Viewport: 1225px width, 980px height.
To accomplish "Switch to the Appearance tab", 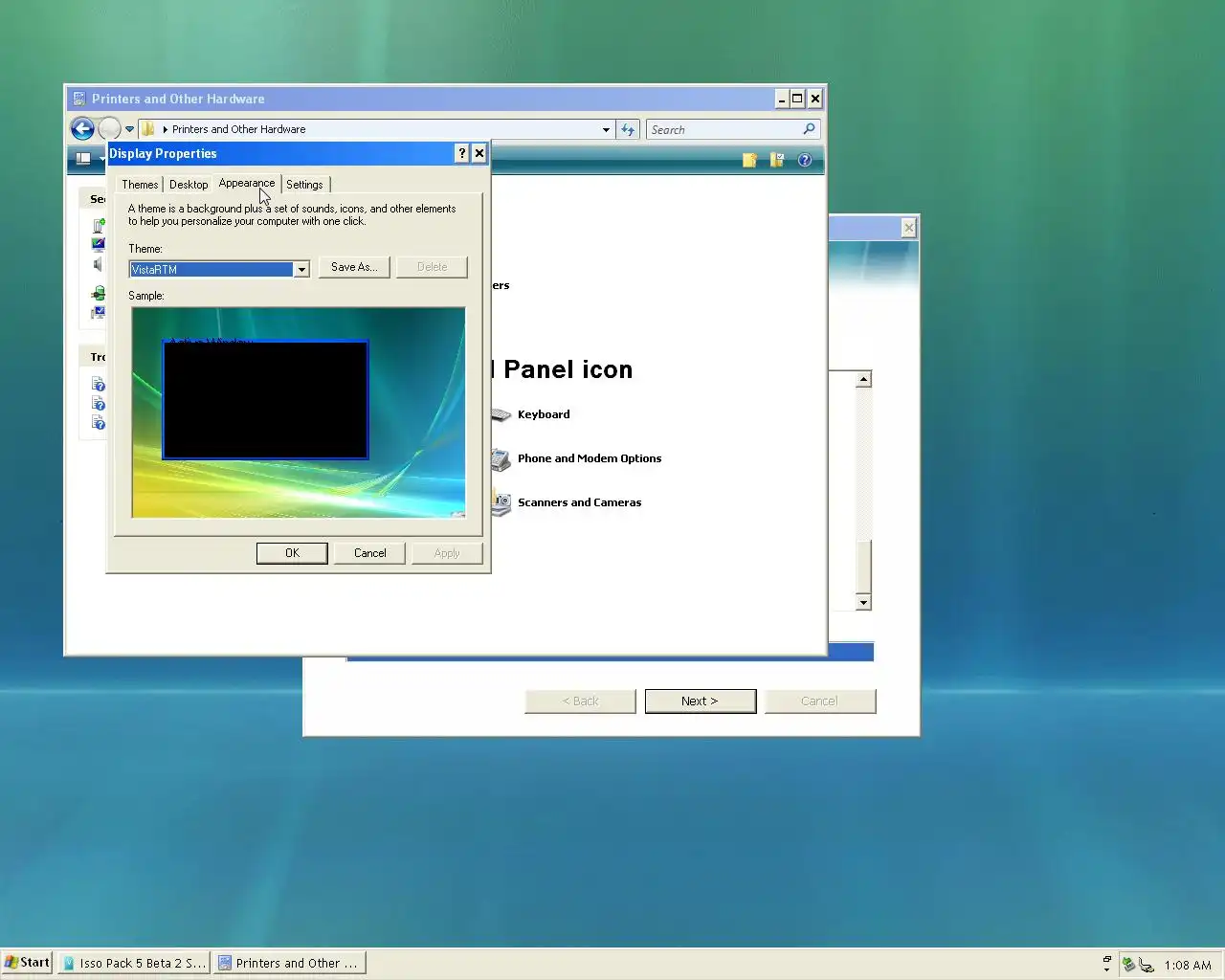I will coord(247,183).
